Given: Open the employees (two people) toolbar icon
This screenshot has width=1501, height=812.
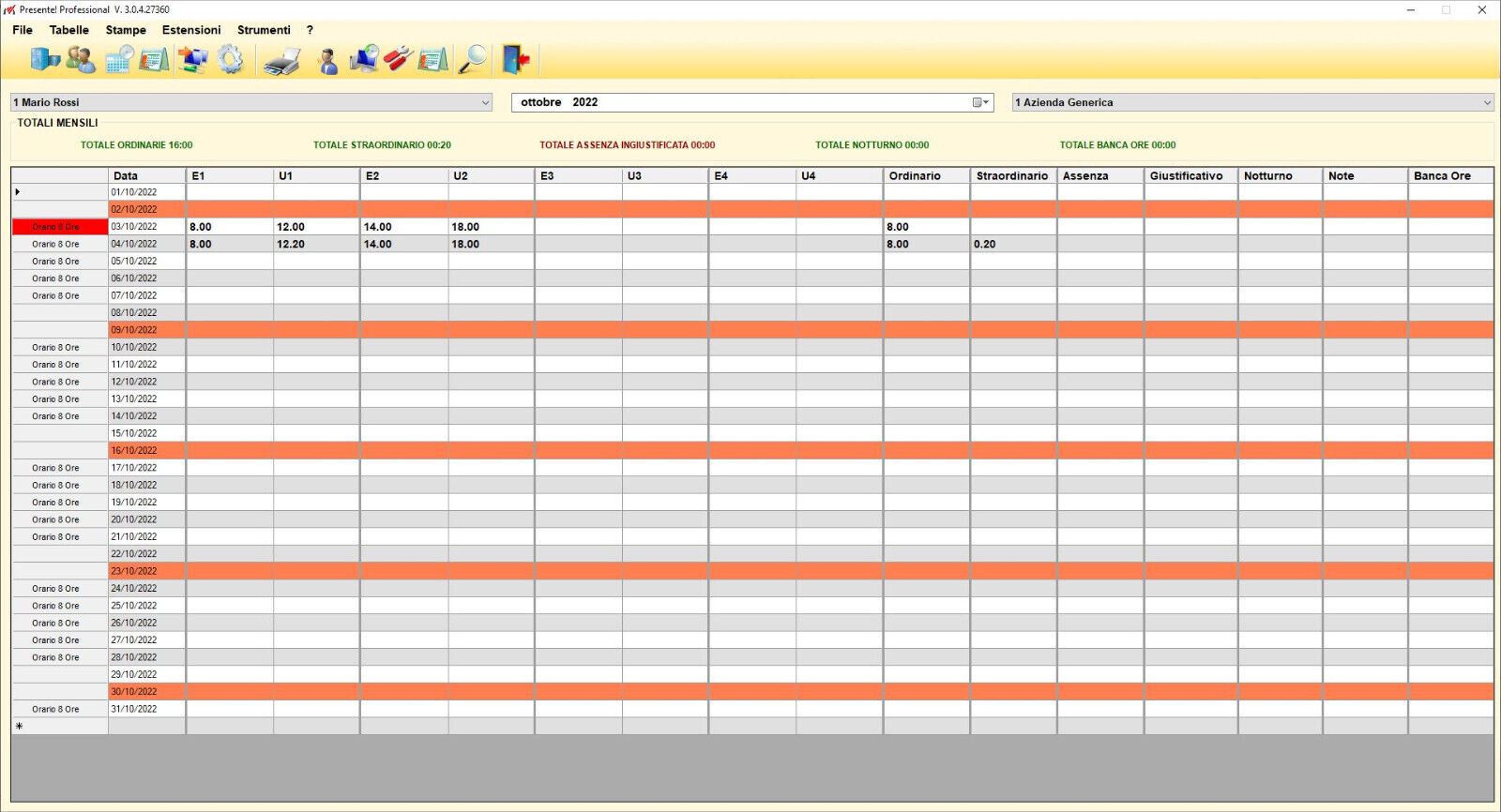Looking at the screenshot, I should pyautogui.click(x=81, y=60).
